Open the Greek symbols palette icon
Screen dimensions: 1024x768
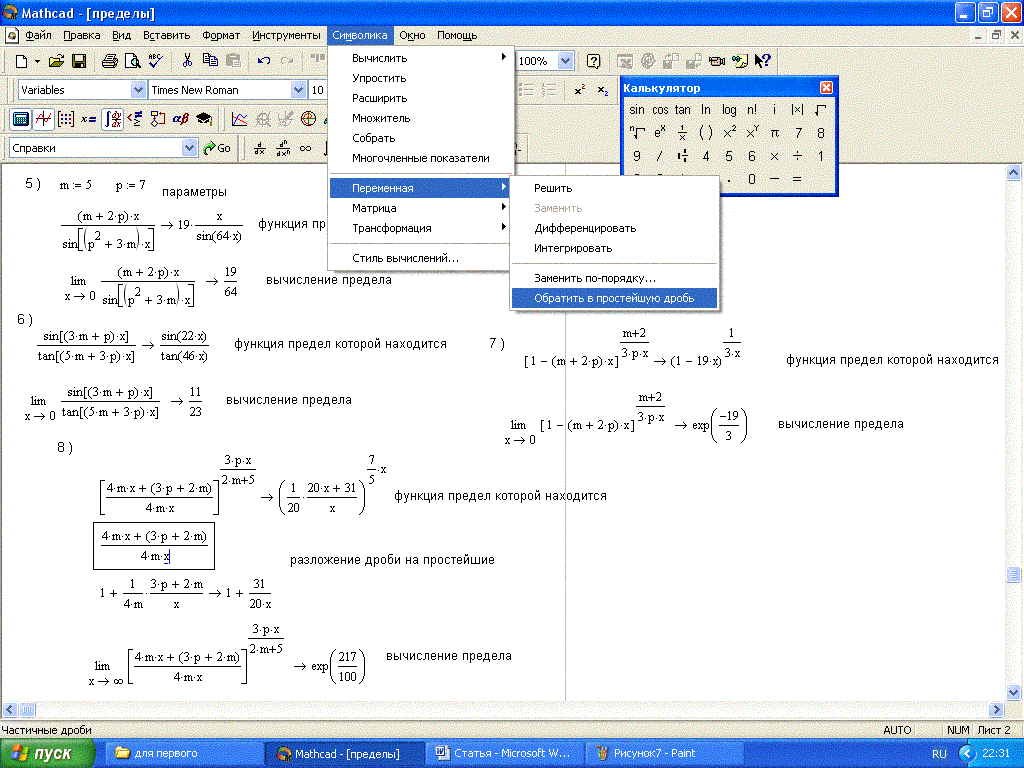(180, 119)
